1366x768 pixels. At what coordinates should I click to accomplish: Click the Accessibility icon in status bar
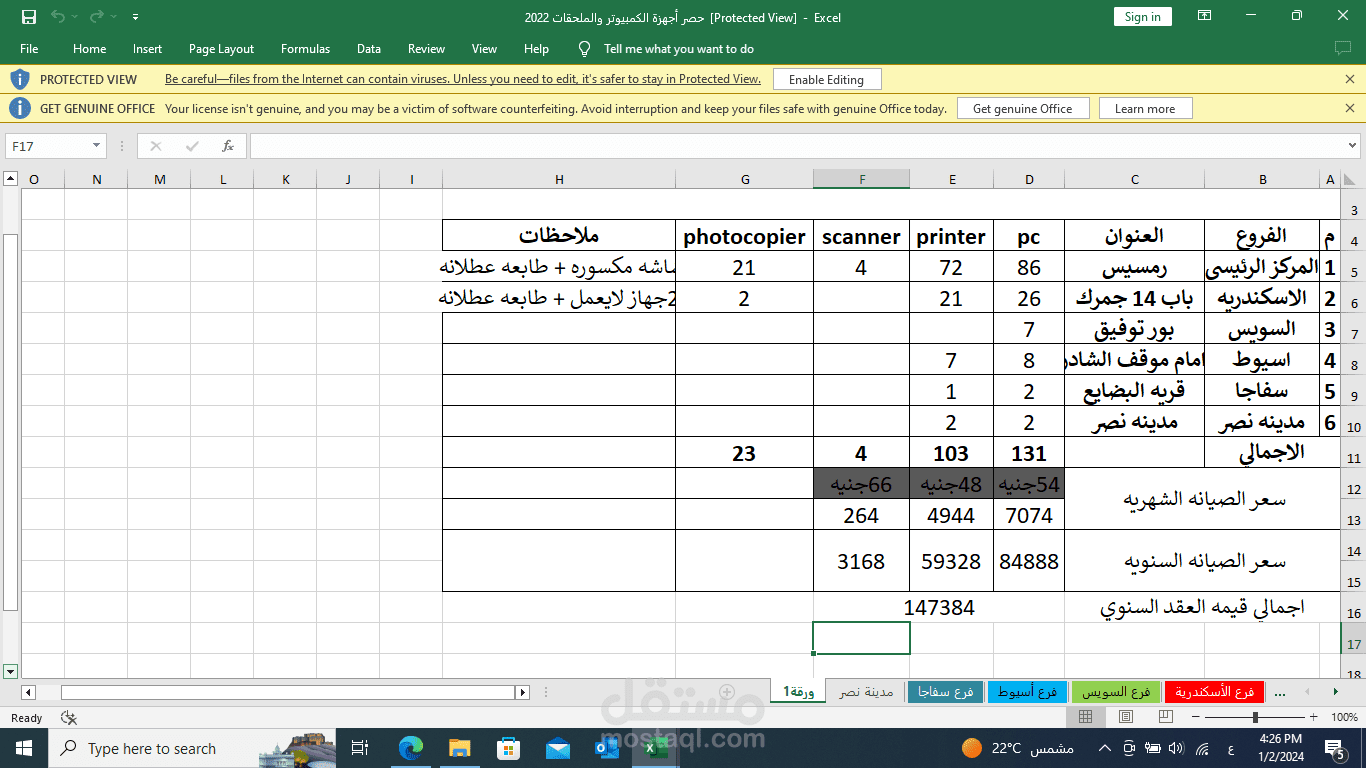[69, 717]
